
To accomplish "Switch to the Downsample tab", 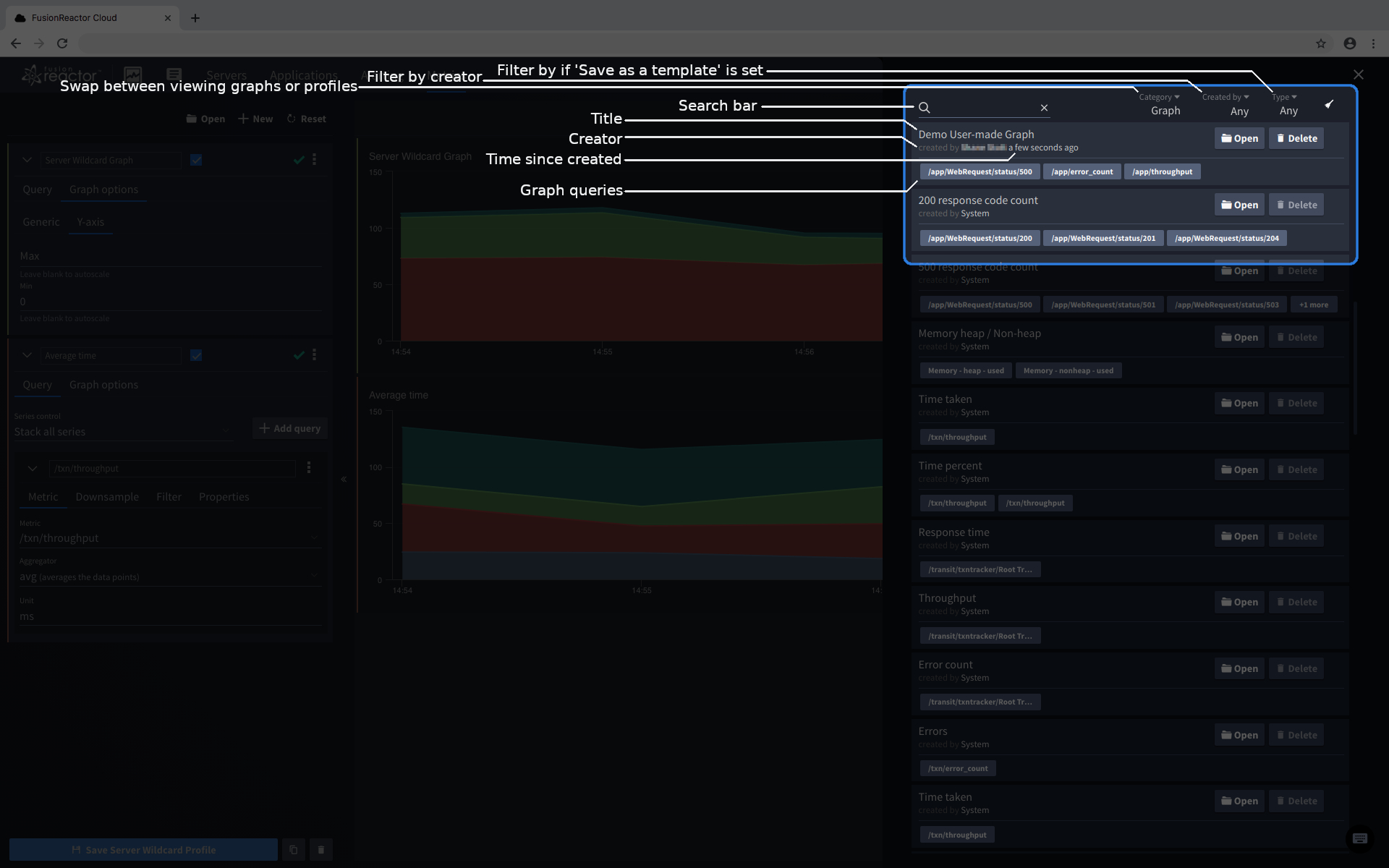I will tap(107, 497).
